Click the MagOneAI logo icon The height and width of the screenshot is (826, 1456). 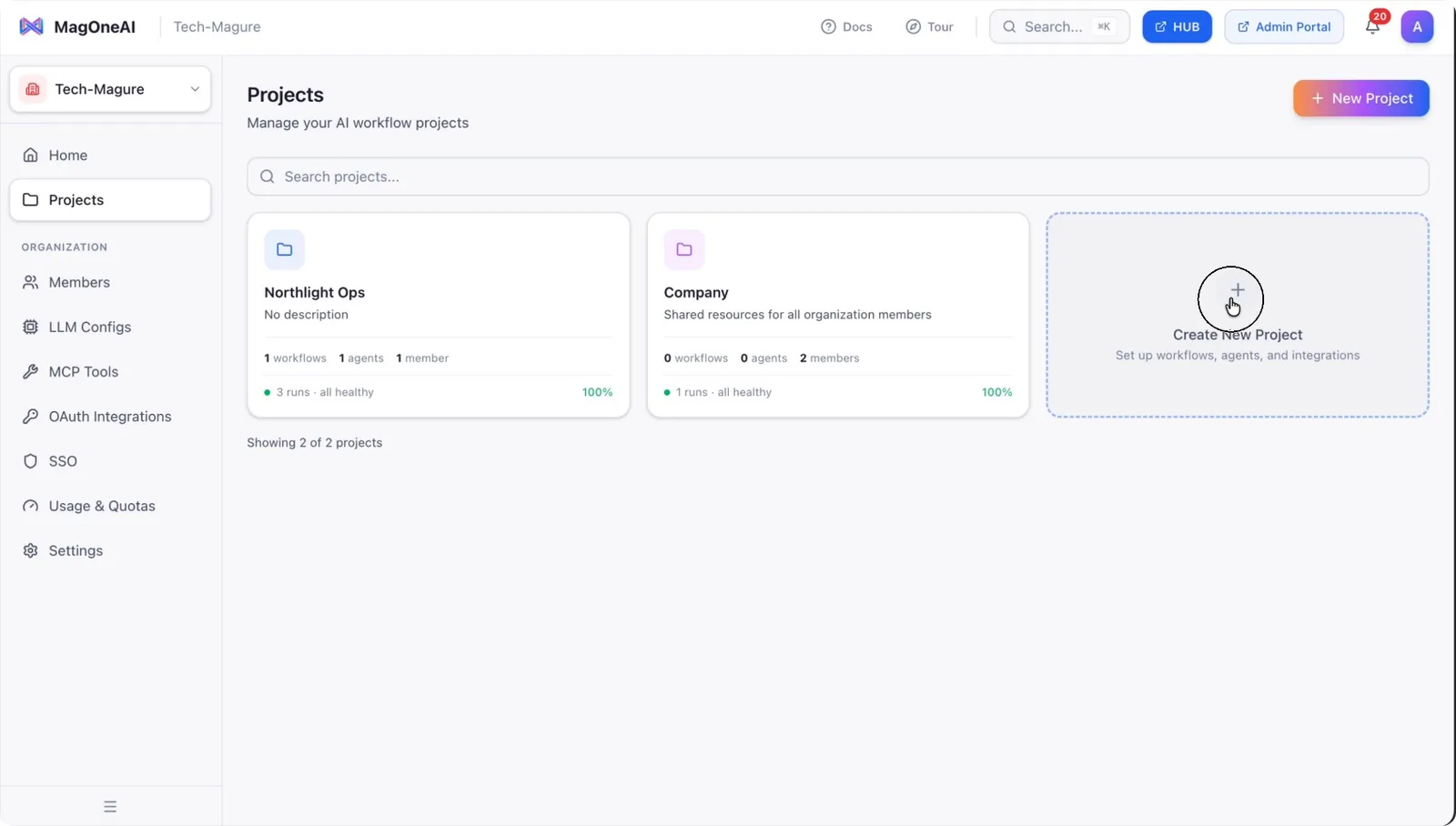coord(31,26)
